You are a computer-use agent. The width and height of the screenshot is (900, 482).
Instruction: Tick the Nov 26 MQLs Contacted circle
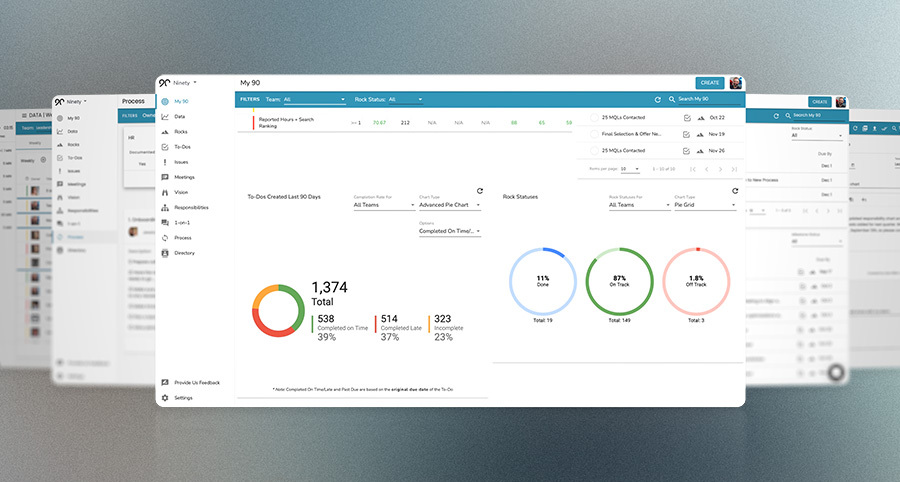594,151
